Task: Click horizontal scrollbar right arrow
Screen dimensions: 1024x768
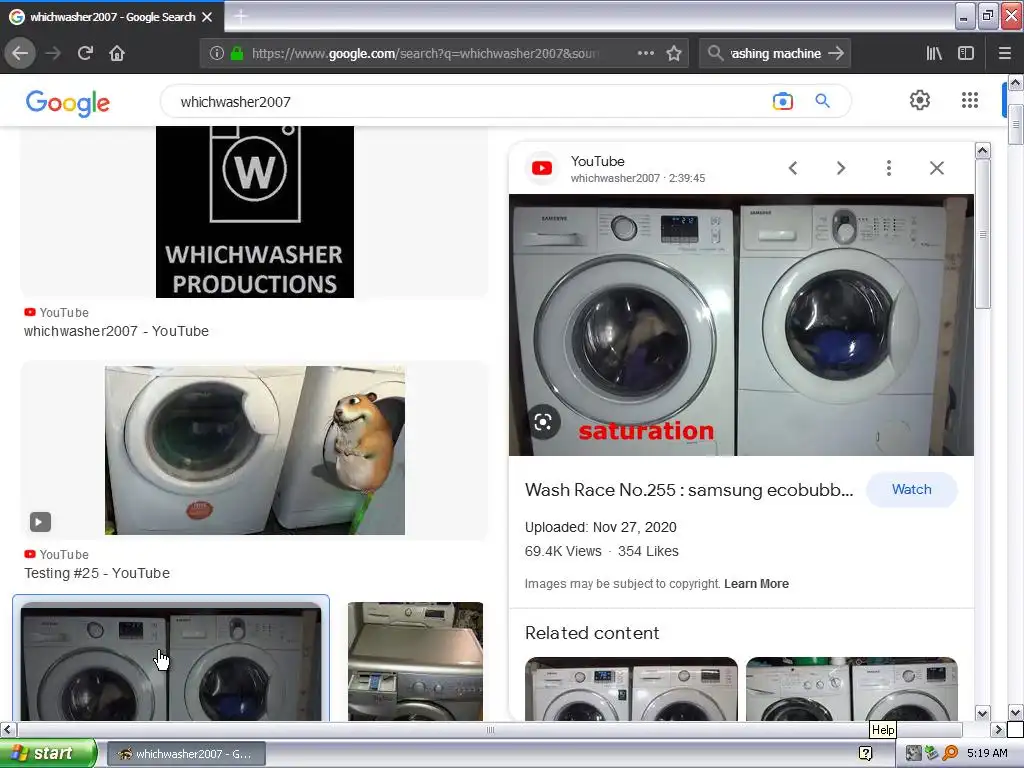Action: tap(998, 729)
